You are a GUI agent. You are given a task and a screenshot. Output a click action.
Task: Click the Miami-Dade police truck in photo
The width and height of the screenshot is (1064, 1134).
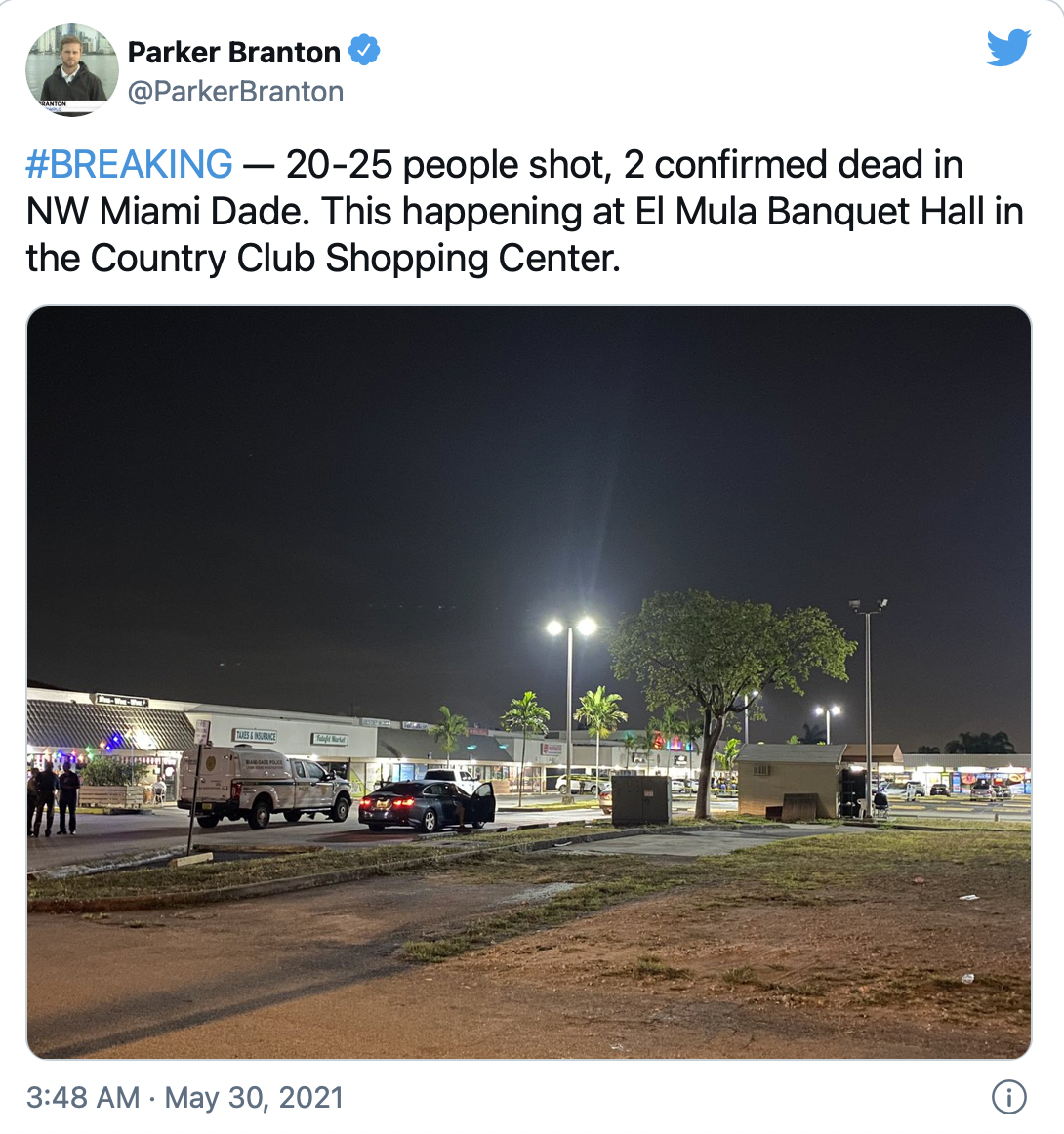[x=265, y=787]
